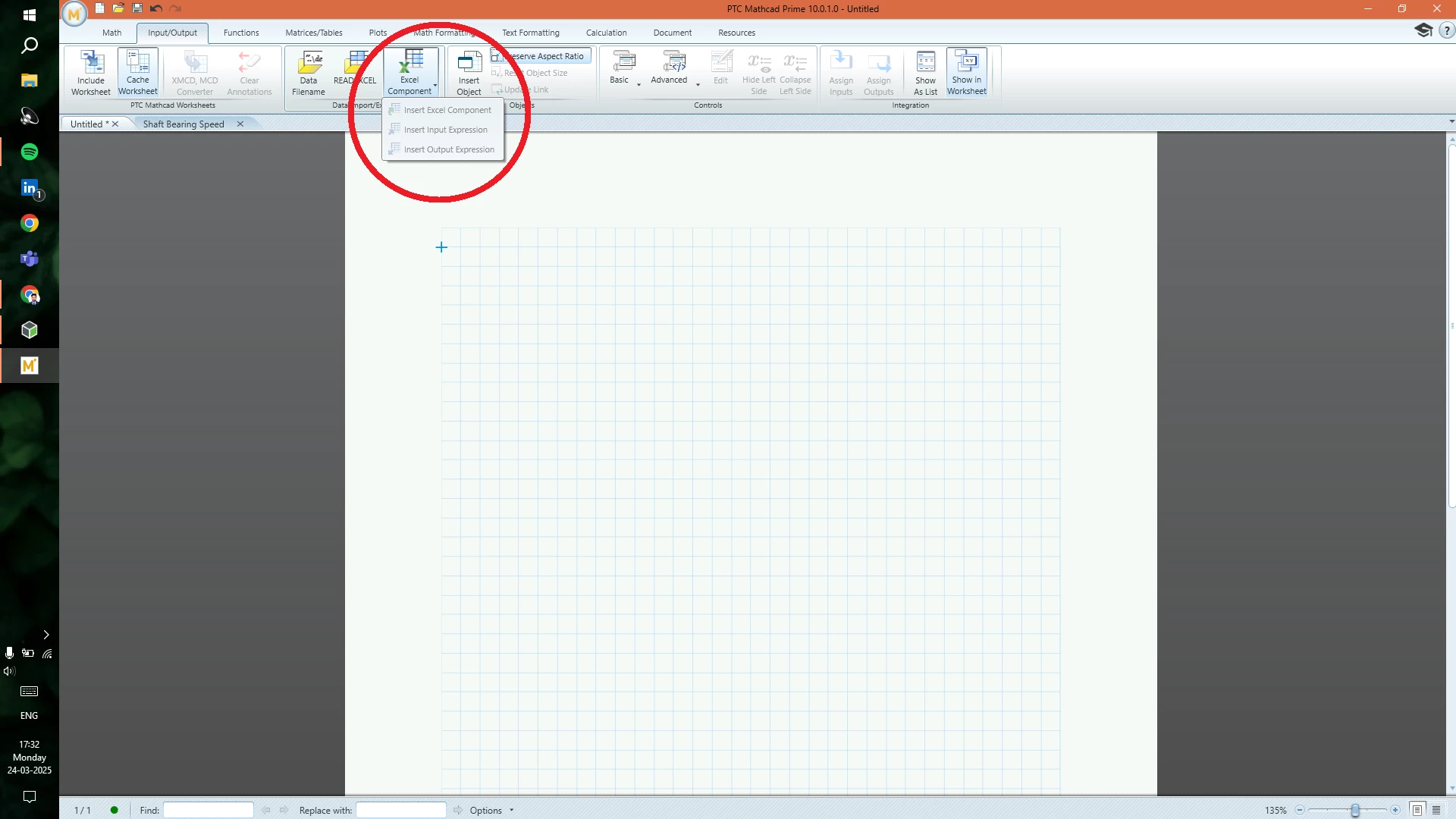Open Spotify from the Windows taskbar
Viewport: 1456px width, 819px height.
point(30,152)
